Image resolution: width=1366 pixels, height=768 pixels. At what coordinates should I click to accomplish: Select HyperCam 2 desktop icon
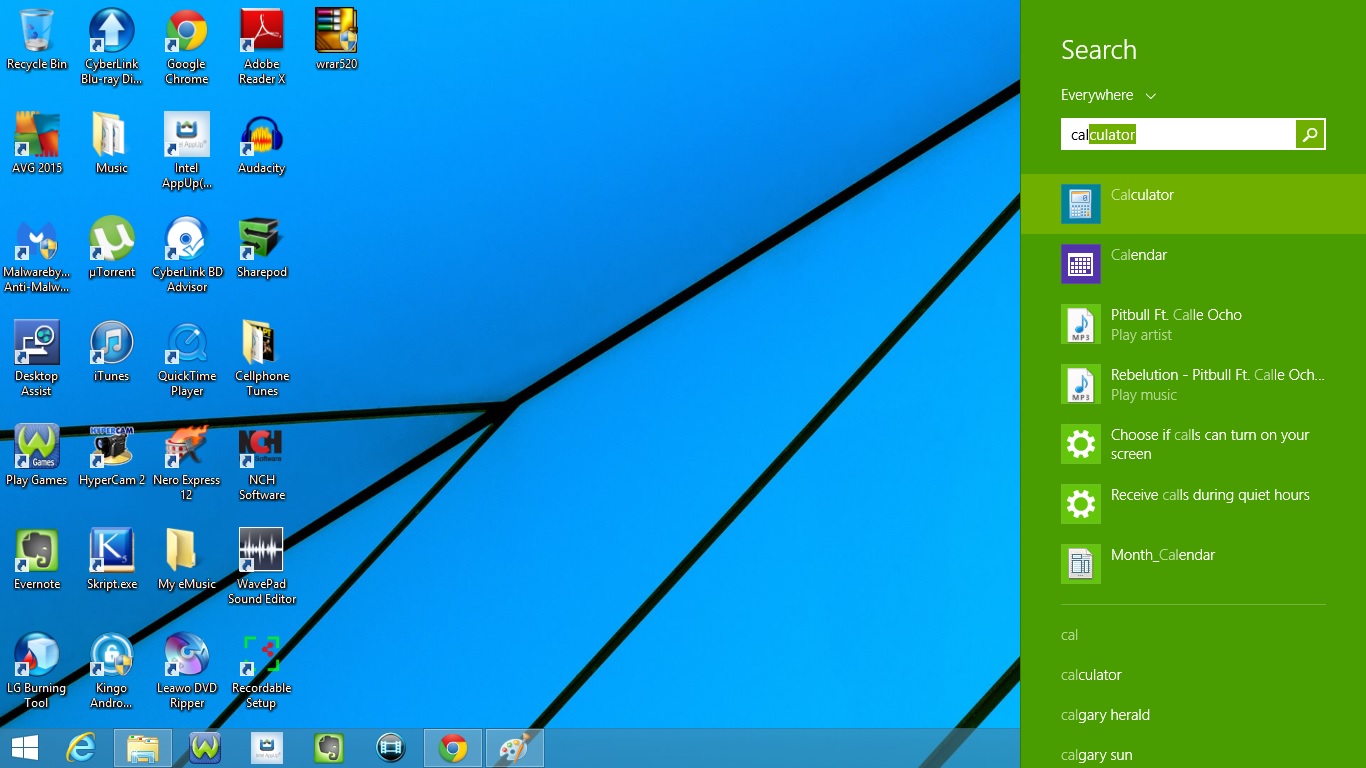coord(112,455)
